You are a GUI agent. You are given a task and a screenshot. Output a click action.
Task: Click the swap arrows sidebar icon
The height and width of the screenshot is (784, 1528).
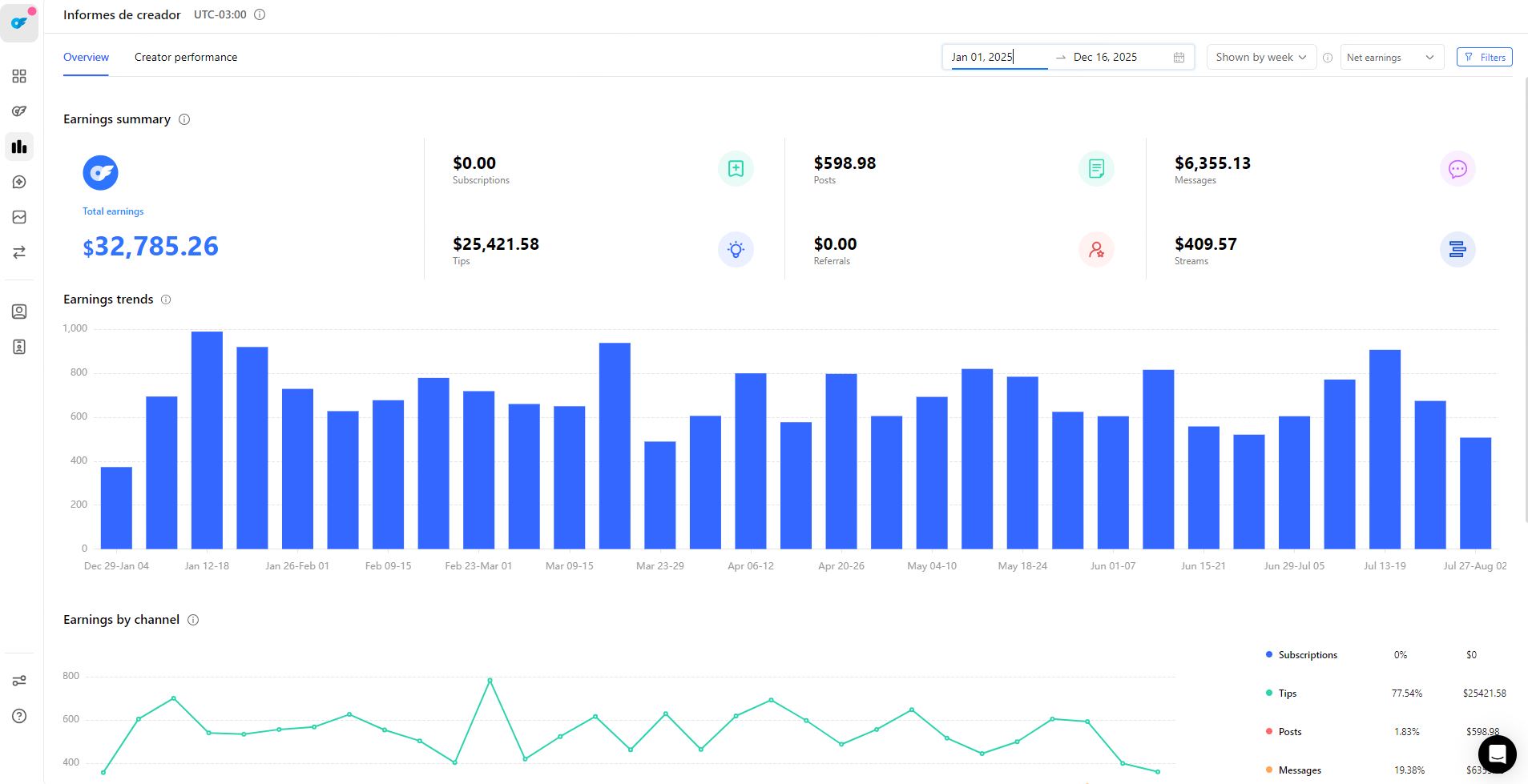tap(19, 252)
